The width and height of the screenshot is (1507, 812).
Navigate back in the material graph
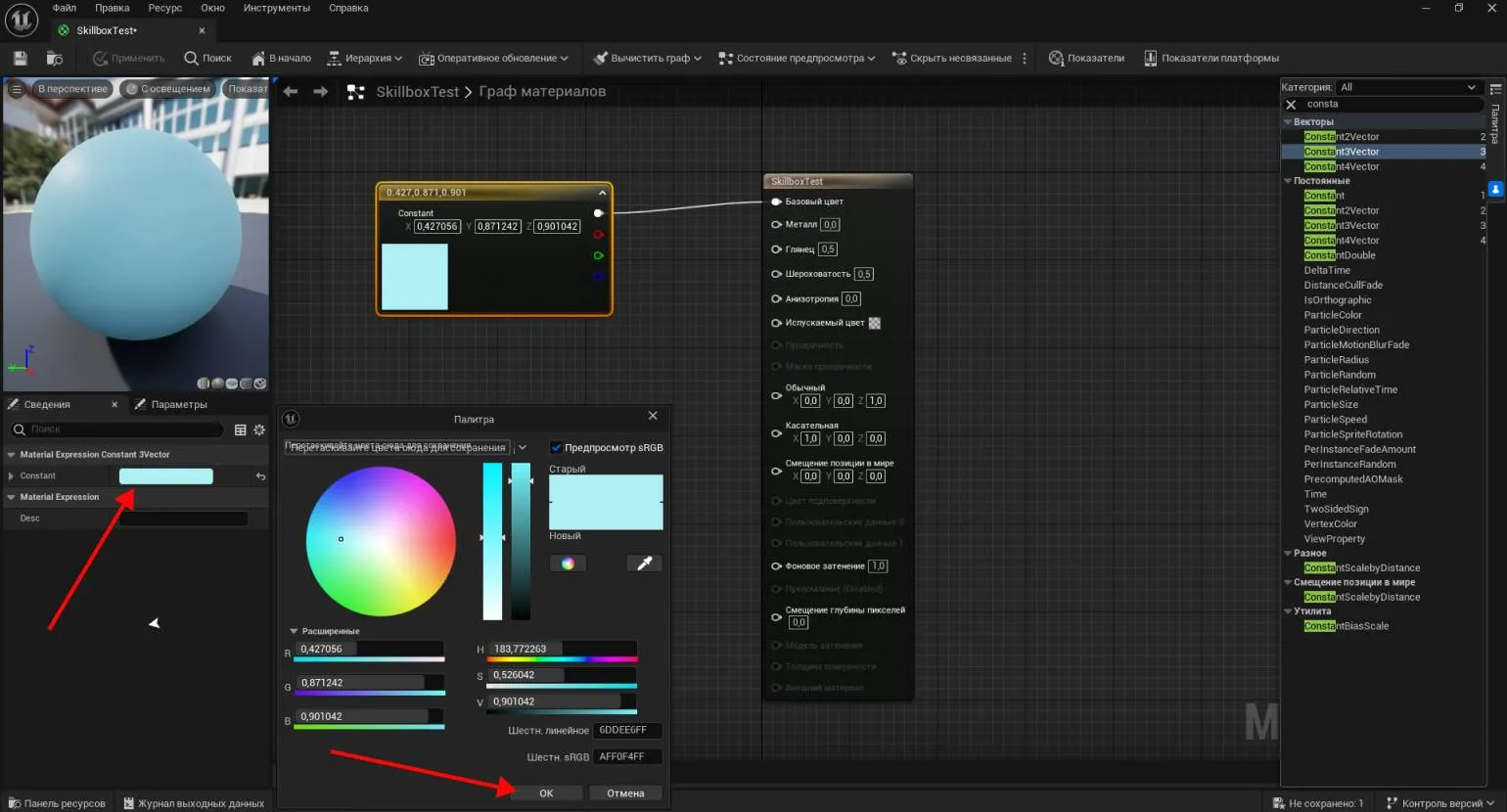click(291, 92)
